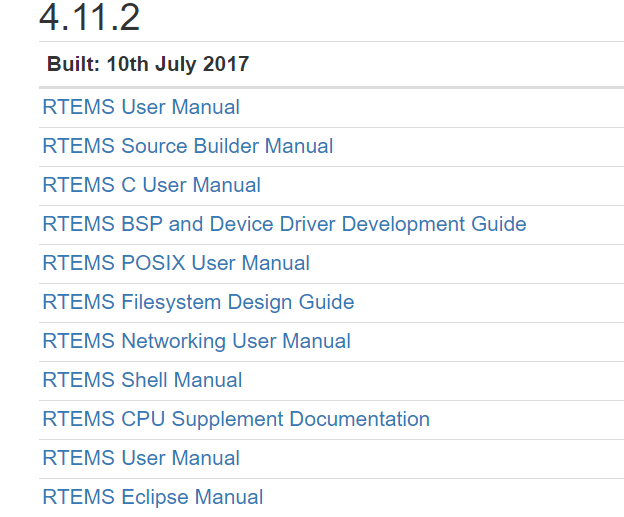Open the RTEMS User Manual link above Source Builder Manual
The height and width of the screenshot is (517, 624).
coord(141,107)
